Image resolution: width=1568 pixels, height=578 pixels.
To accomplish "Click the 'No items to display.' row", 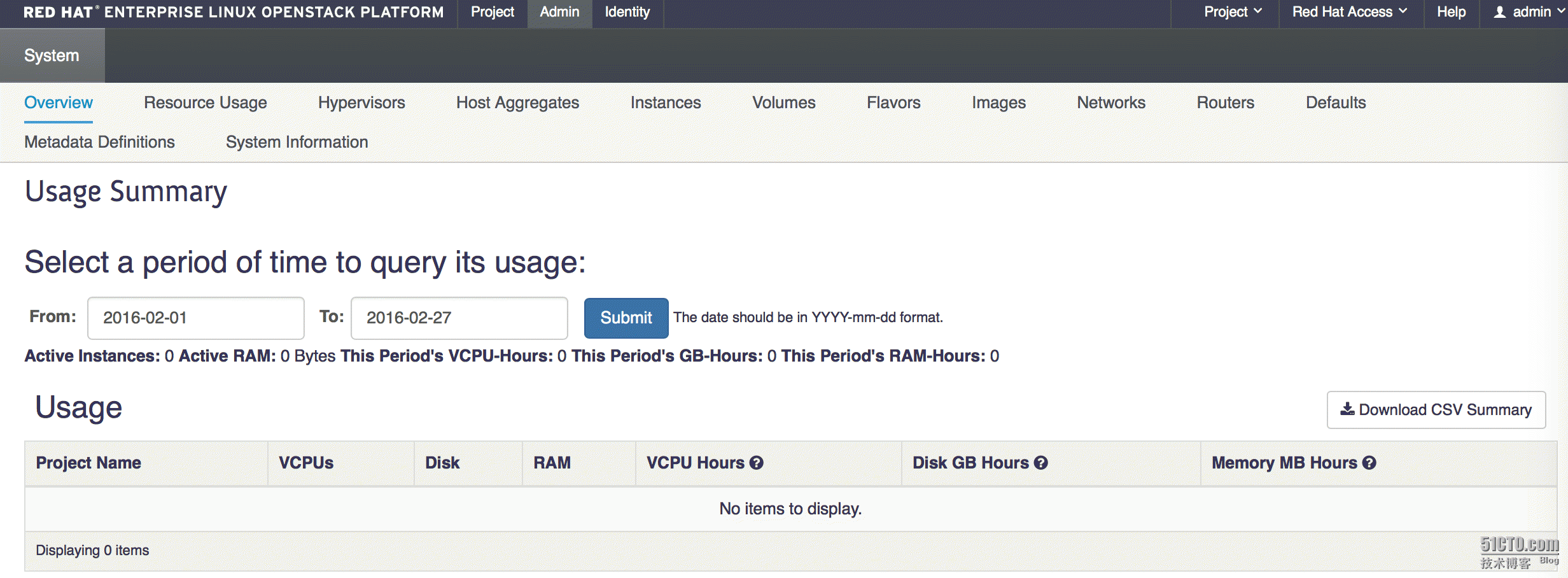I will point(790,509).
